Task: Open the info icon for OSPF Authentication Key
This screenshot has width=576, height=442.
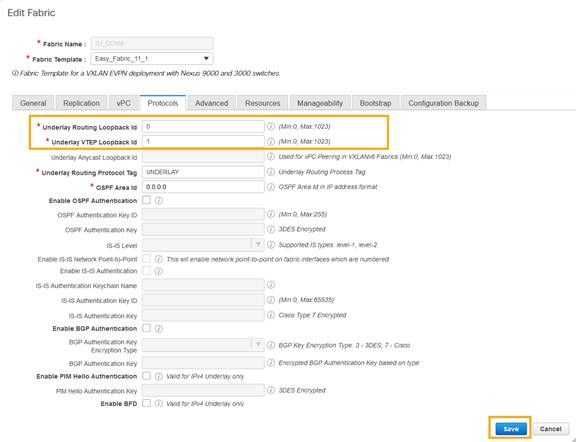Action: [271, 229]
